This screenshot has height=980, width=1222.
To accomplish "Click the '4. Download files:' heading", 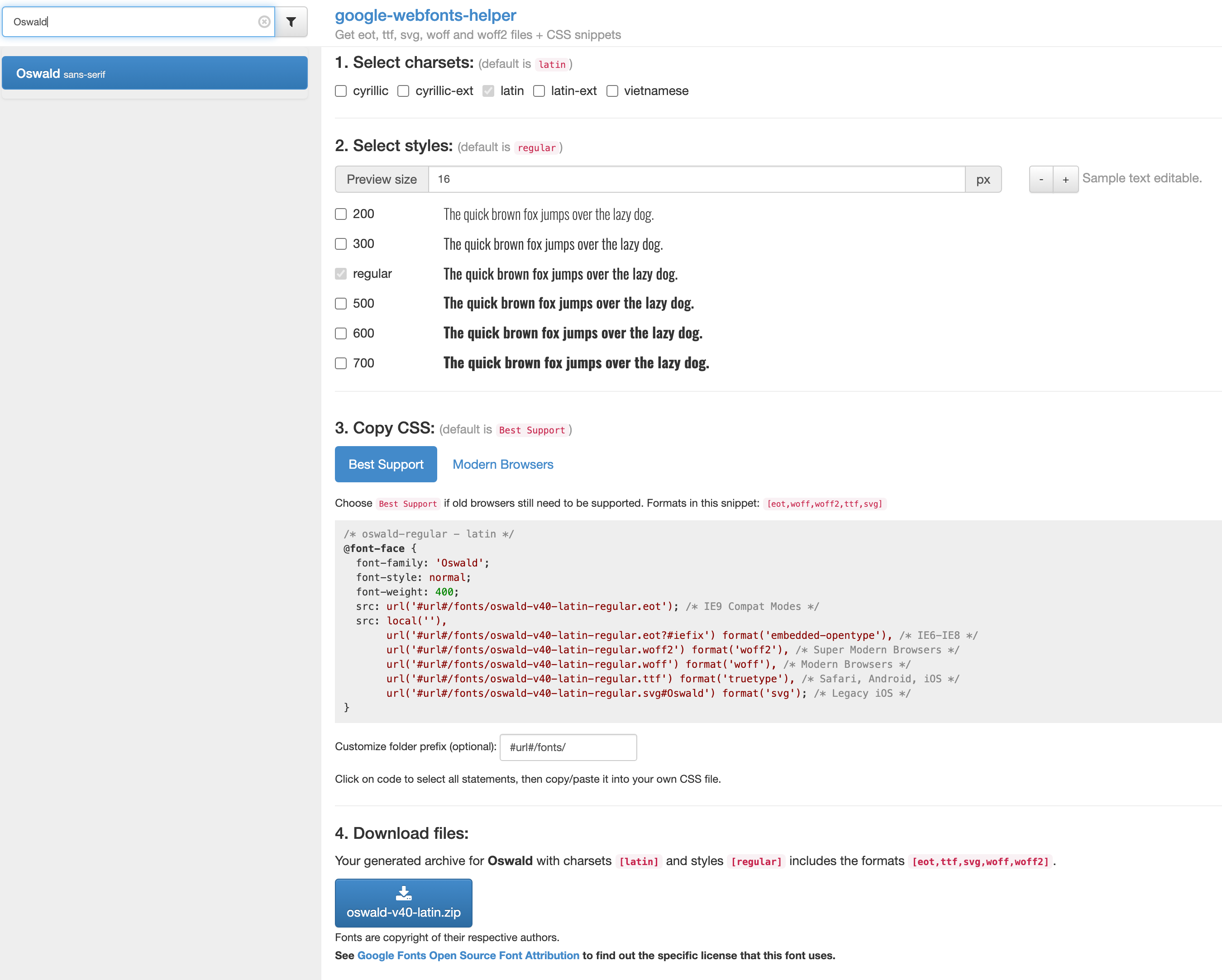I will click(x=401, y=833).
